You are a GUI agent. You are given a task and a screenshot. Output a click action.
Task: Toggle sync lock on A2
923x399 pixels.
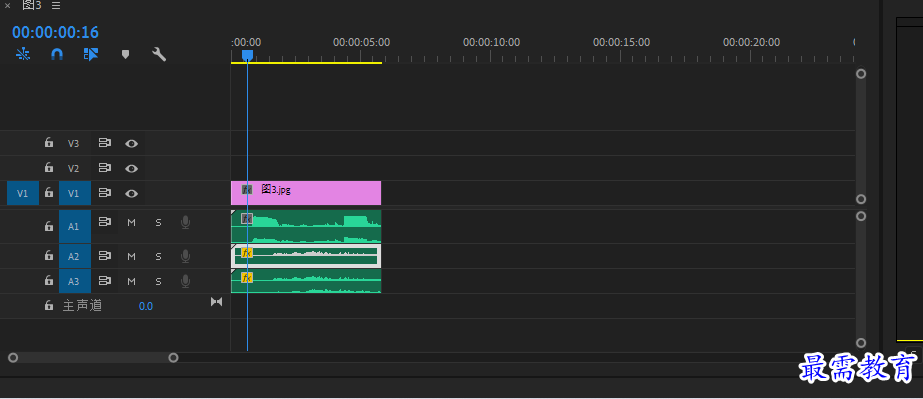[105, 256]
